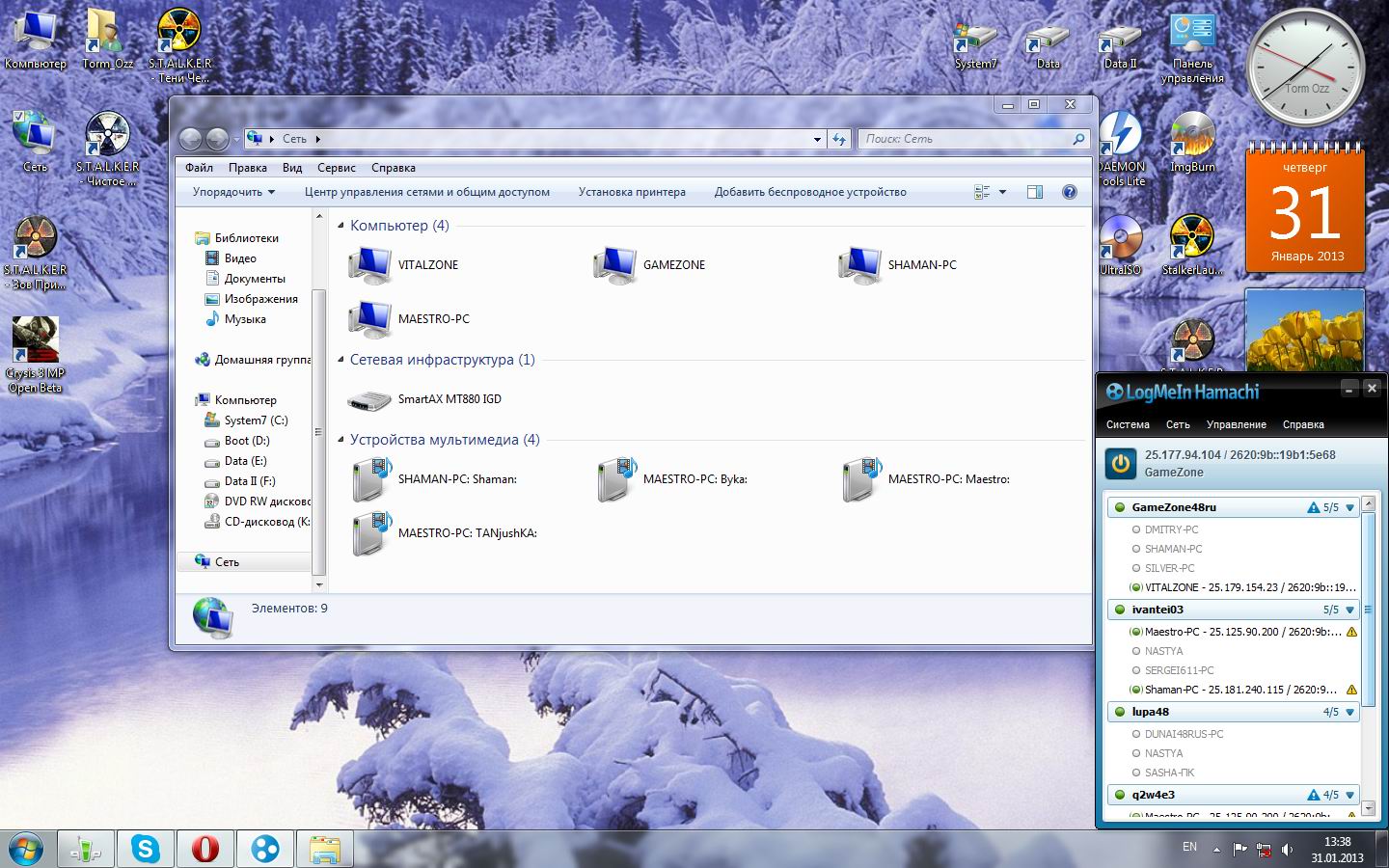This screenshot has width=1389, height=868.
Task: Open address bar history dropdown arrow
Action: tap(817, 139)
